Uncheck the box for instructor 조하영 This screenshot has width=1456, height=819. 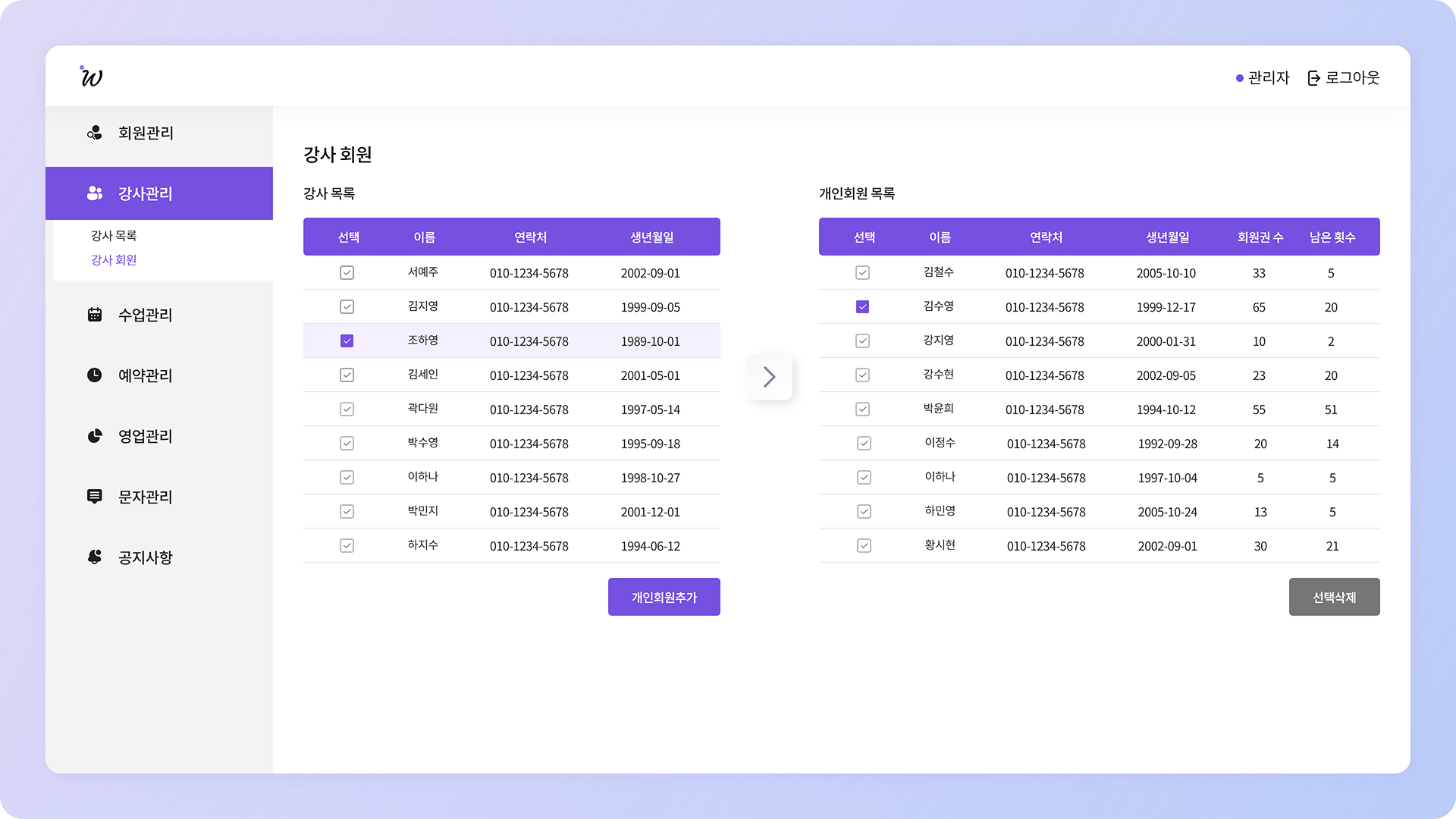(x=347, y=341)
